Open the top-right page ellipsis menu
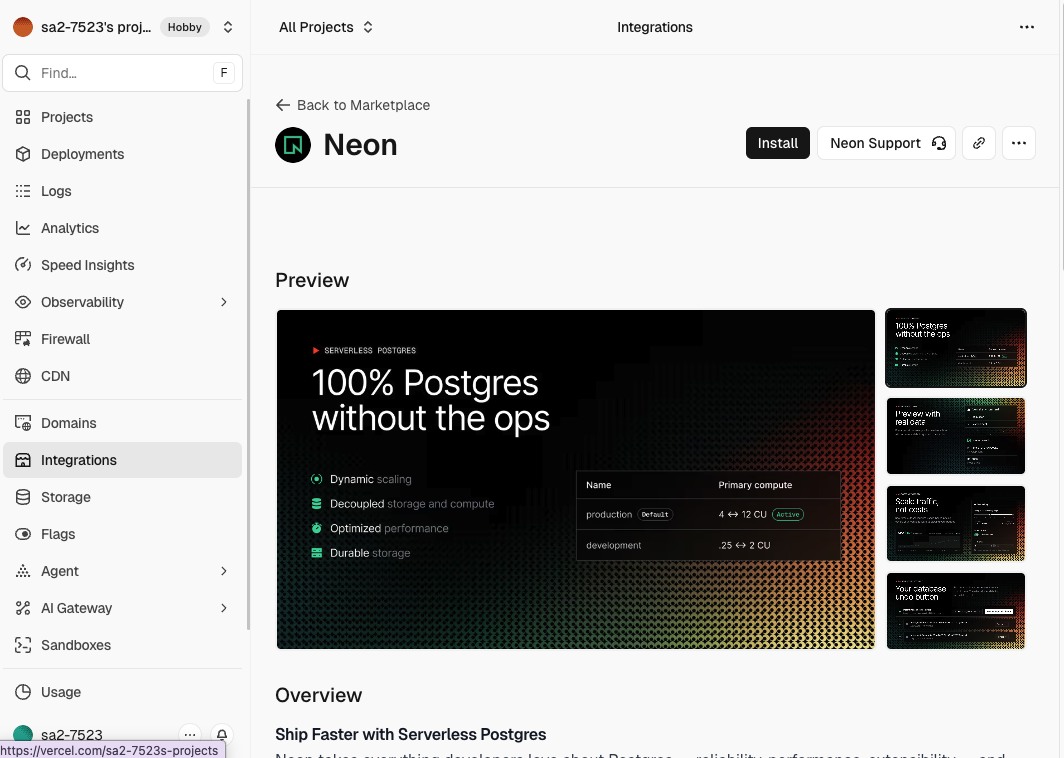 1026,27
